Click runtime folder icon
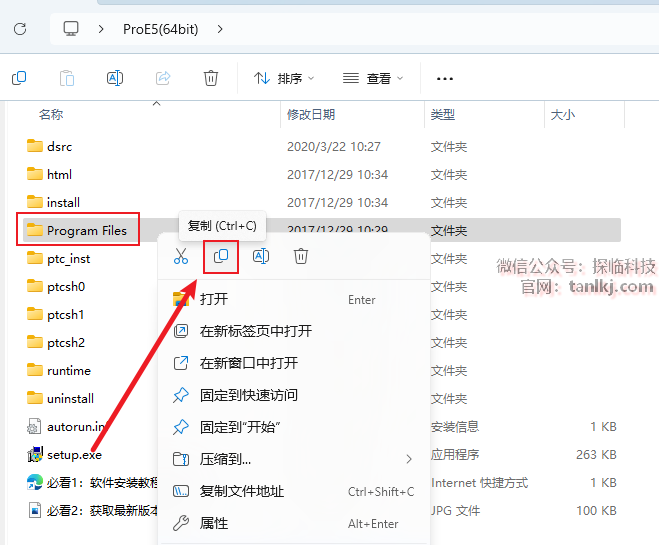Screen dimensions: 659x545 coord(34,370)
